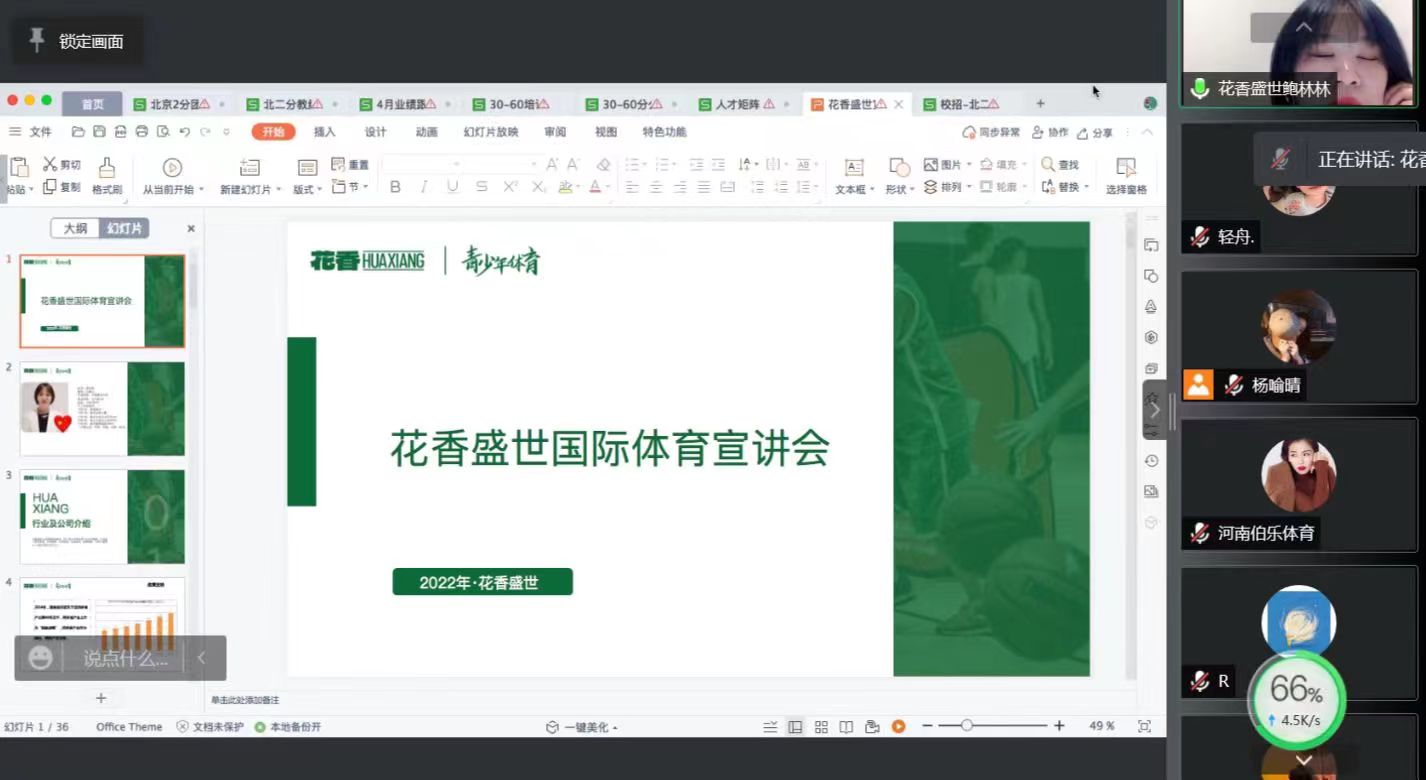Click the Lock Screen (锁定画面) button

click(77, 41)
